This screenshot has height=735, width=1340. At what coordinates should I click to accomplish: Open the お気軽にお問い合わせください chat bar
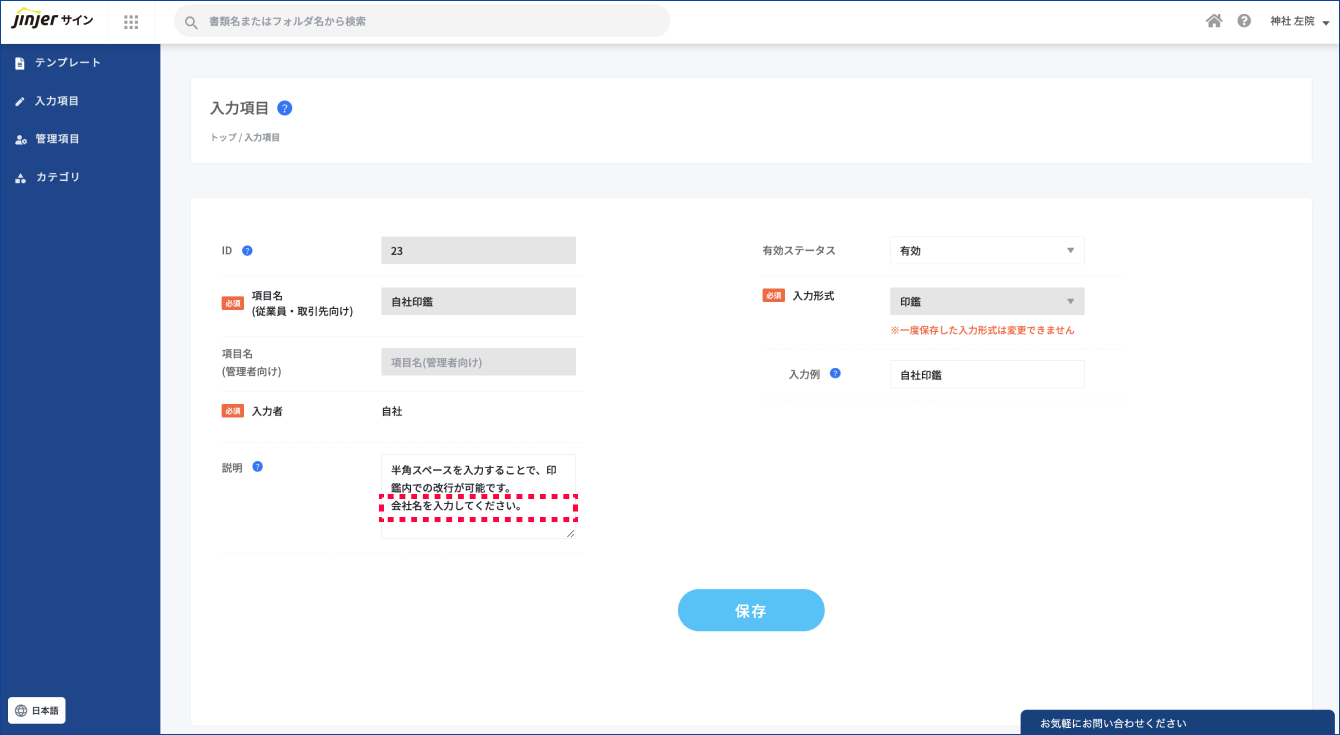1176,722
